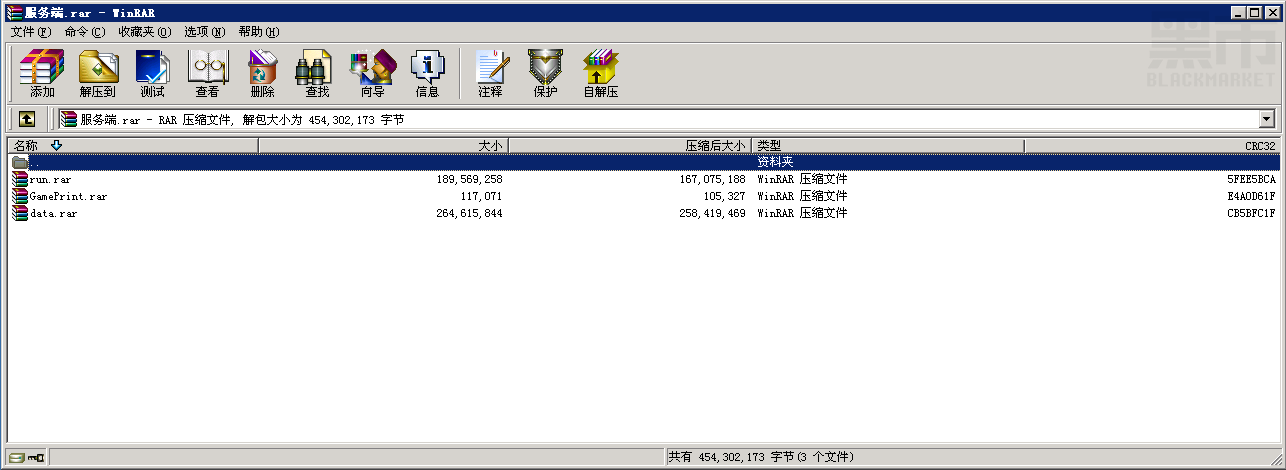Open the 命令(C) menu
Viewport: 1286px width, 470px height.
click(84, 32)
